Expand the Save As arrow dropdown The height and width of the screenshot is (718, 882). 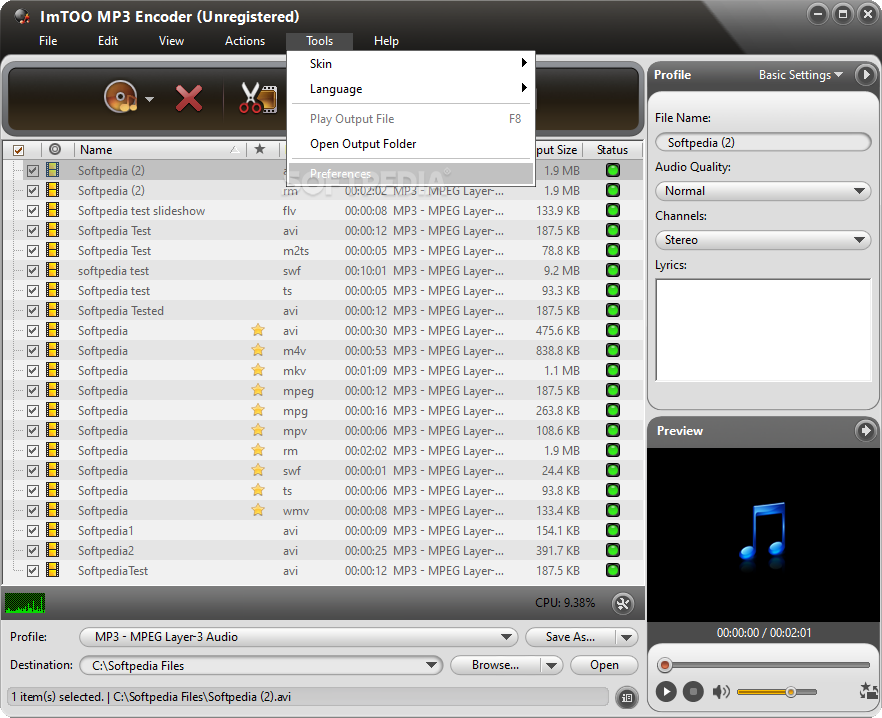click(627, 638)
